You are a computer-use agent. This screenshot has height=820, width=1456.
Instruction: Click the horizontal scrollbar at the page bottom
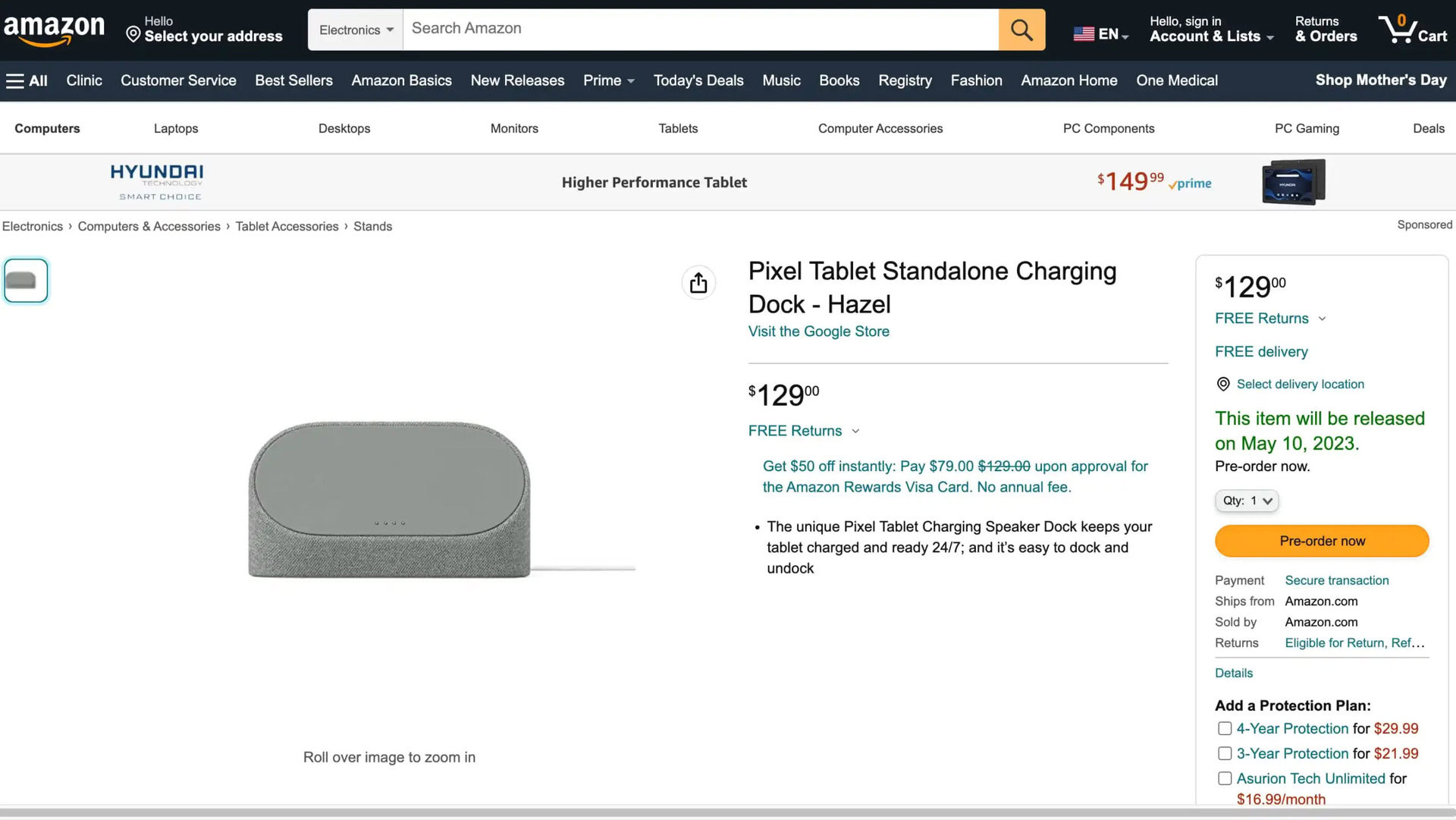click(728, 812)
